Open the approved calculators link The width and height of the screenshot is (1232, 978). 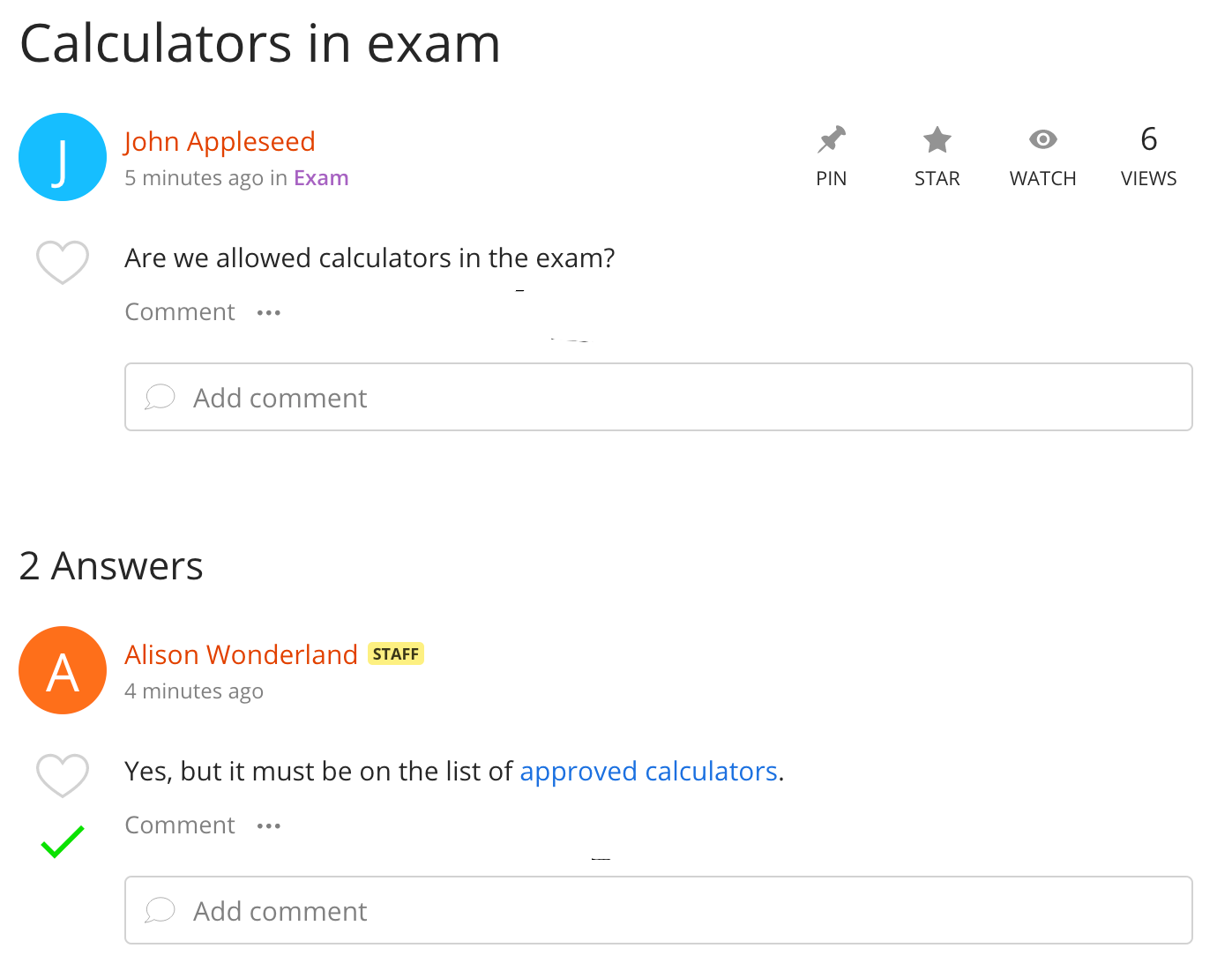(x=648, y=772)
